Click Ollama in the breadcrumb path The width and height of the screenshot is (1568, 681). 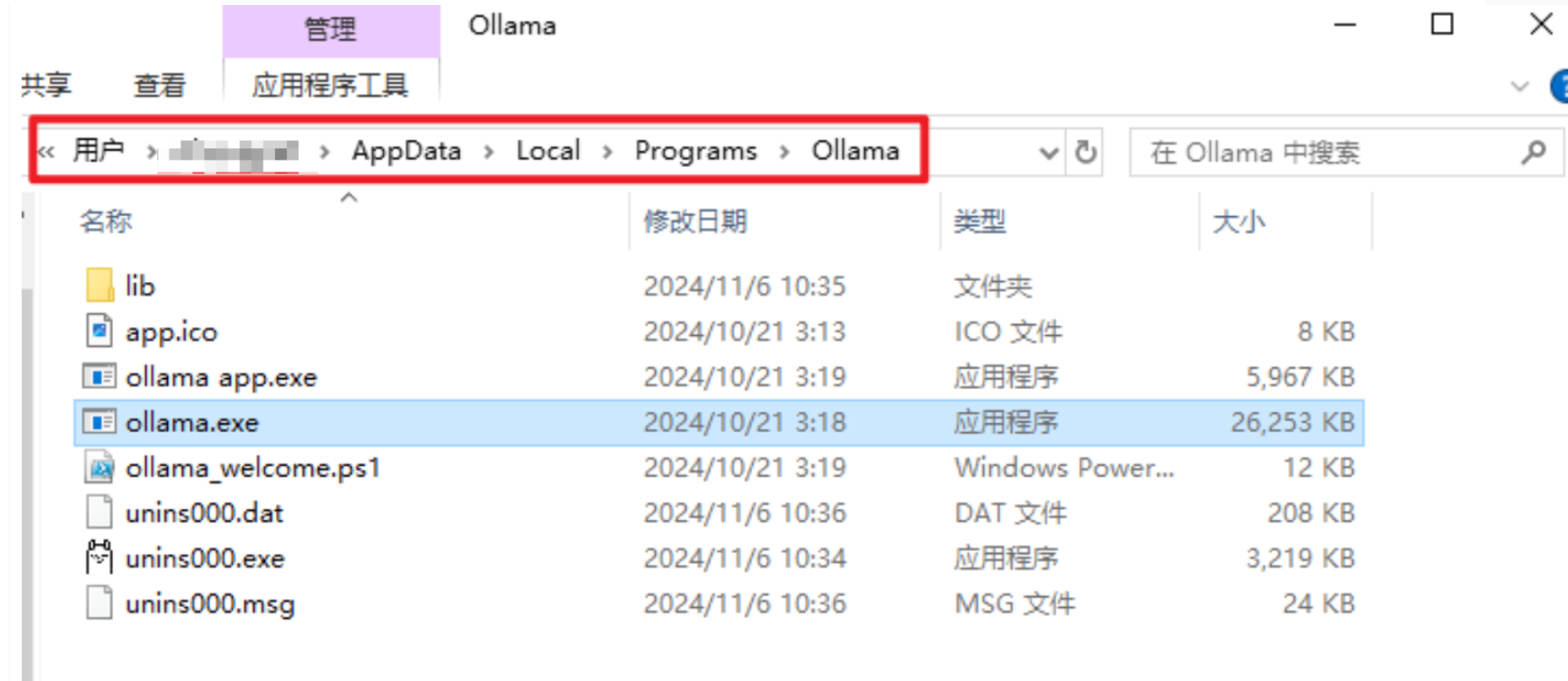pyautogui.click(x=855, y=151)
